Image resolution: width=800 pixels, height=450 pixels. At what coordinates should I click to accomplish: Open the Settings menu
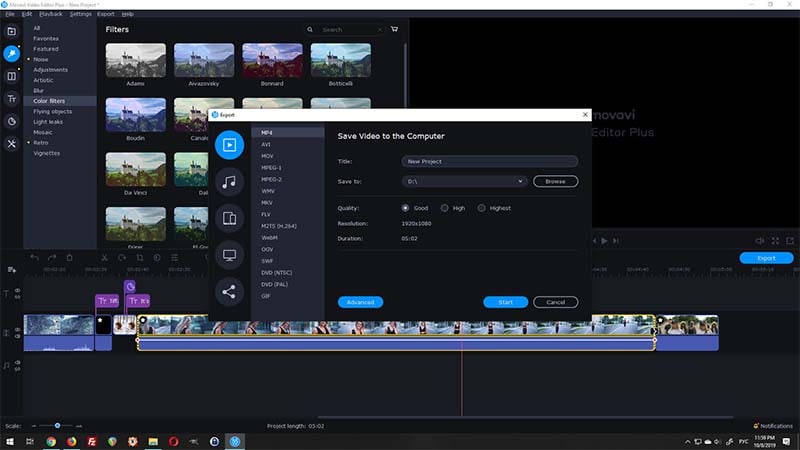[81, 14]
